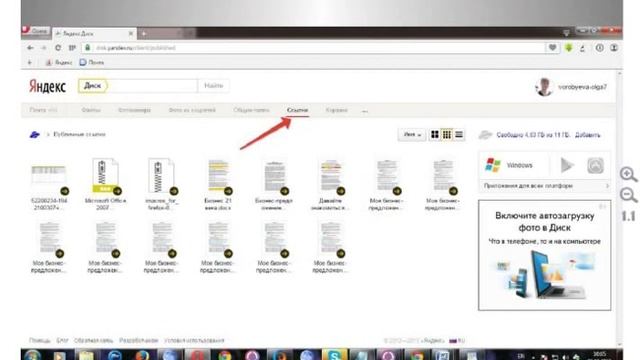Viewport: 640px width, 360px height.
Task: Click the Яндекс logo
Action: pos(47,86)
